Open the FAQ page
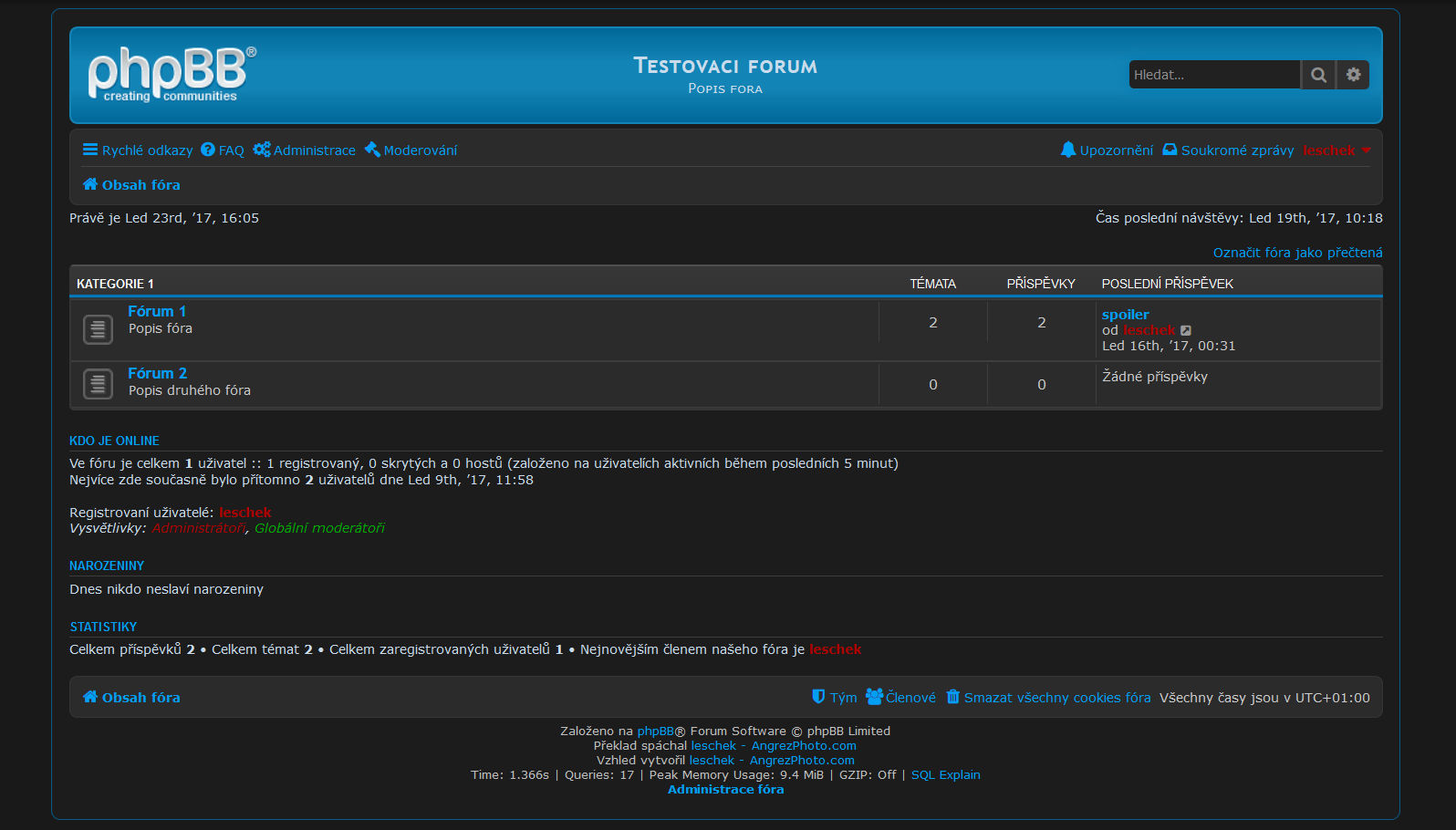Image resolution: width=1456 pixels, height=830 pixels. pyautogui.click(x=232, y=150)
